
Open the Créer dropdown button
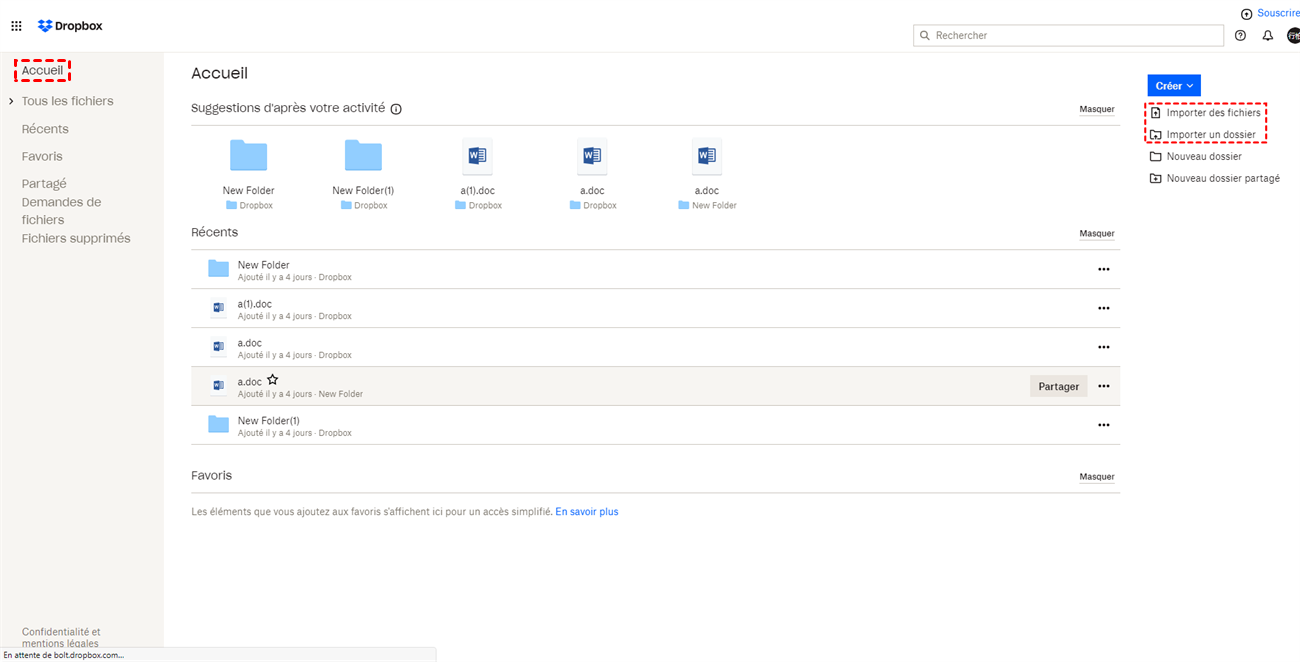point(1173,86)
